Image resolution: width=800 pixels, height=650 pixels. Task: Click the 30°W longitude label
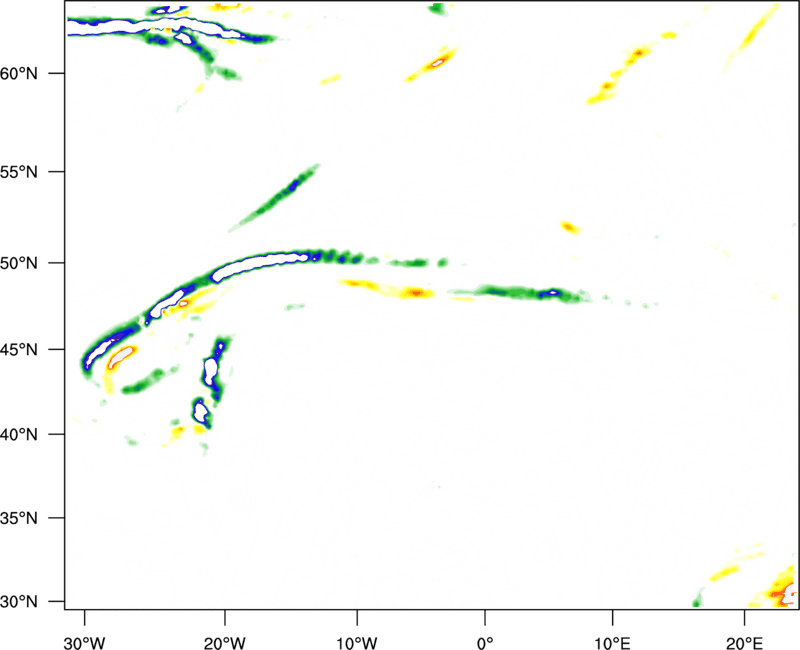click(85, 643)
